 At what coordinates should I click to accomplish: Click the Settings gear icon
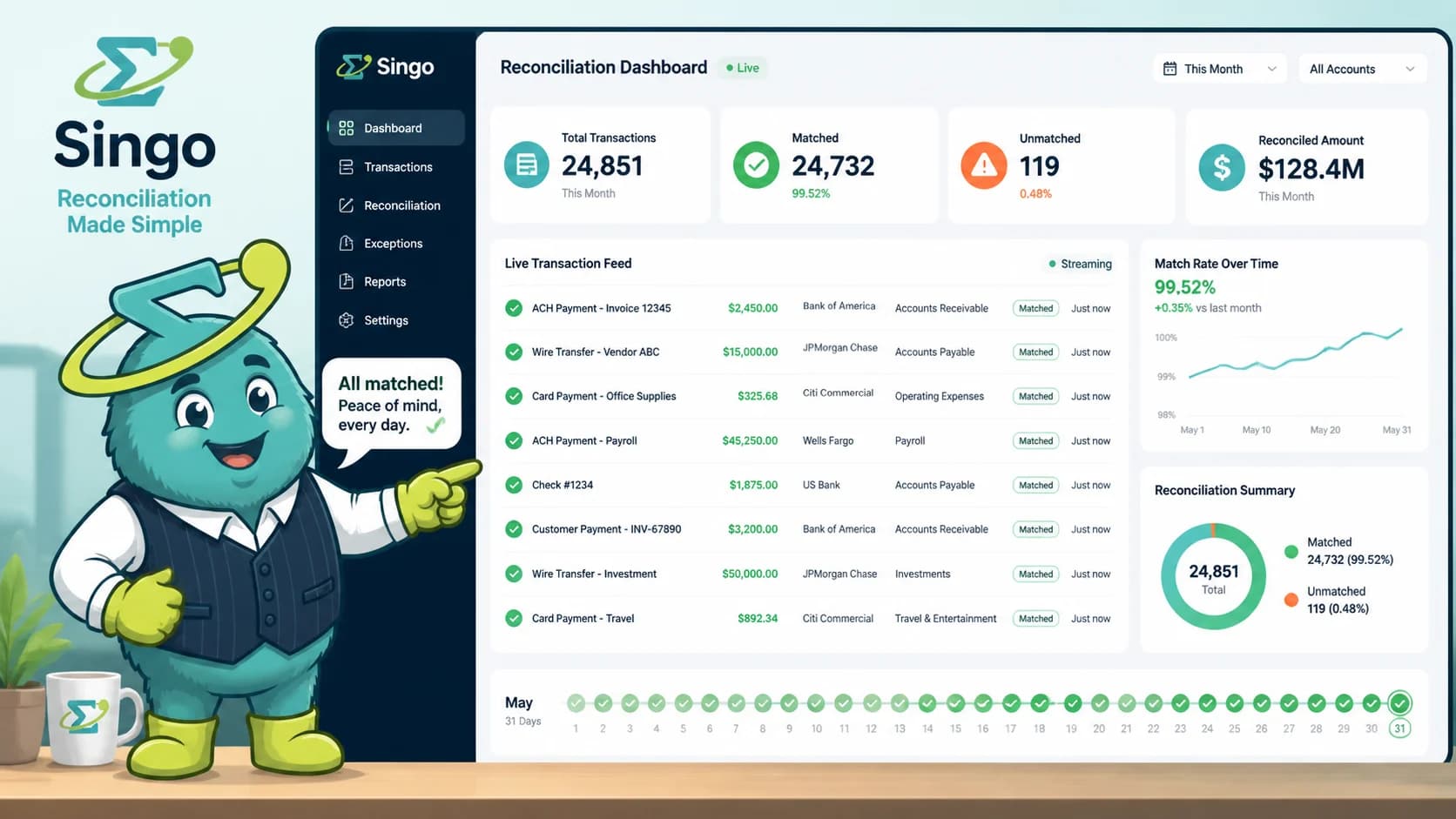click(347, 320)
